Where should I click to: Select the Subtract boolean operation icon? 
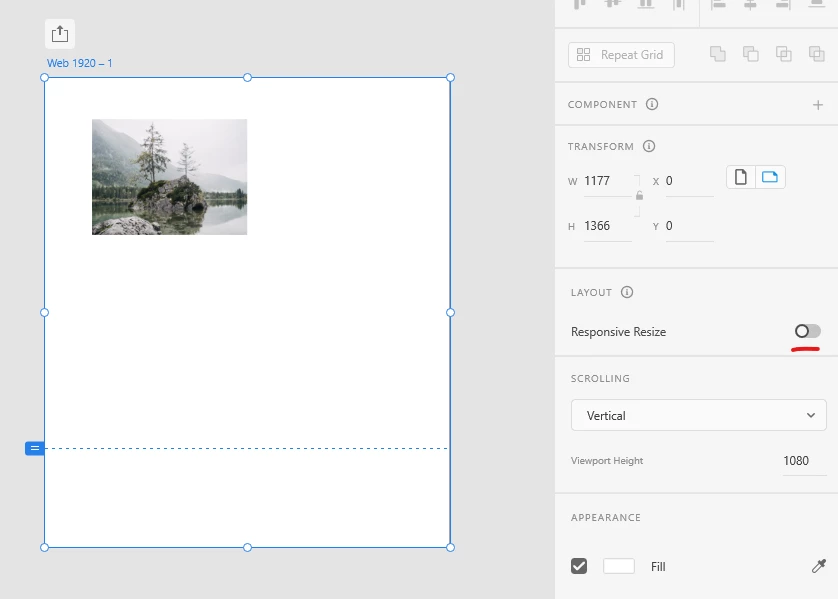[751, 54]
